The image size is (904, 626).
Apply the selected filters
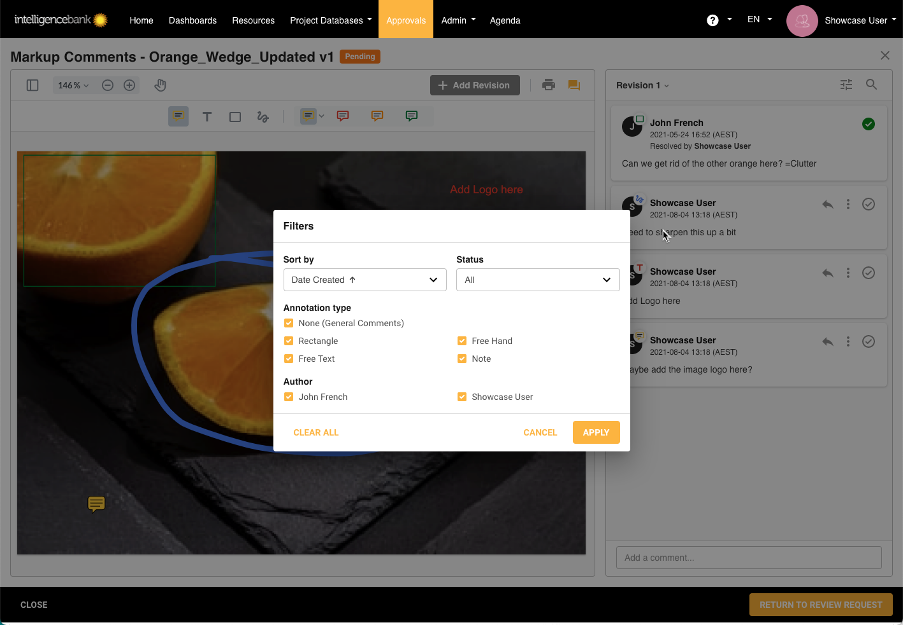tap(596, 432)
